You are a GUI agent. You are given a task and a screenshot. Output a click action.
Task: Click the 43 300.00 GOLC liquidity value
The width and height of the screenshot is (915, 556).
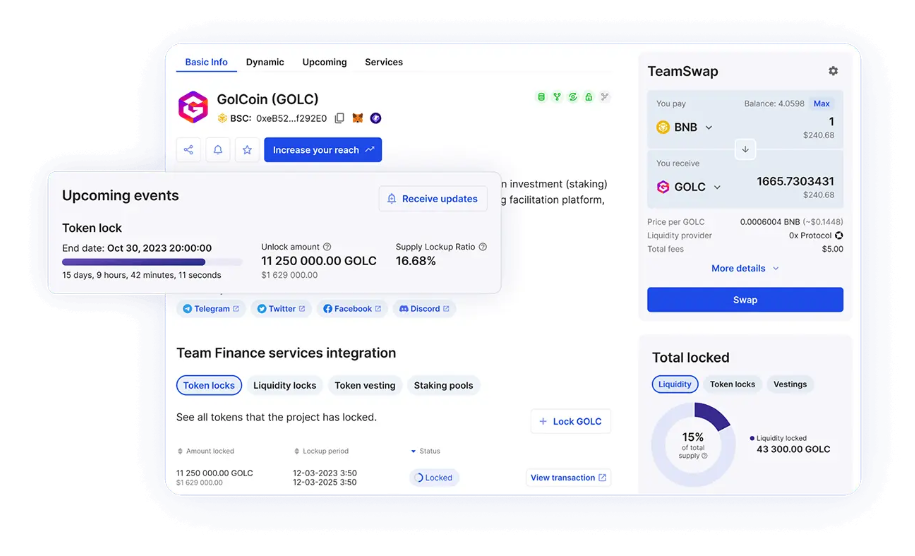click(x=793, y=449)
